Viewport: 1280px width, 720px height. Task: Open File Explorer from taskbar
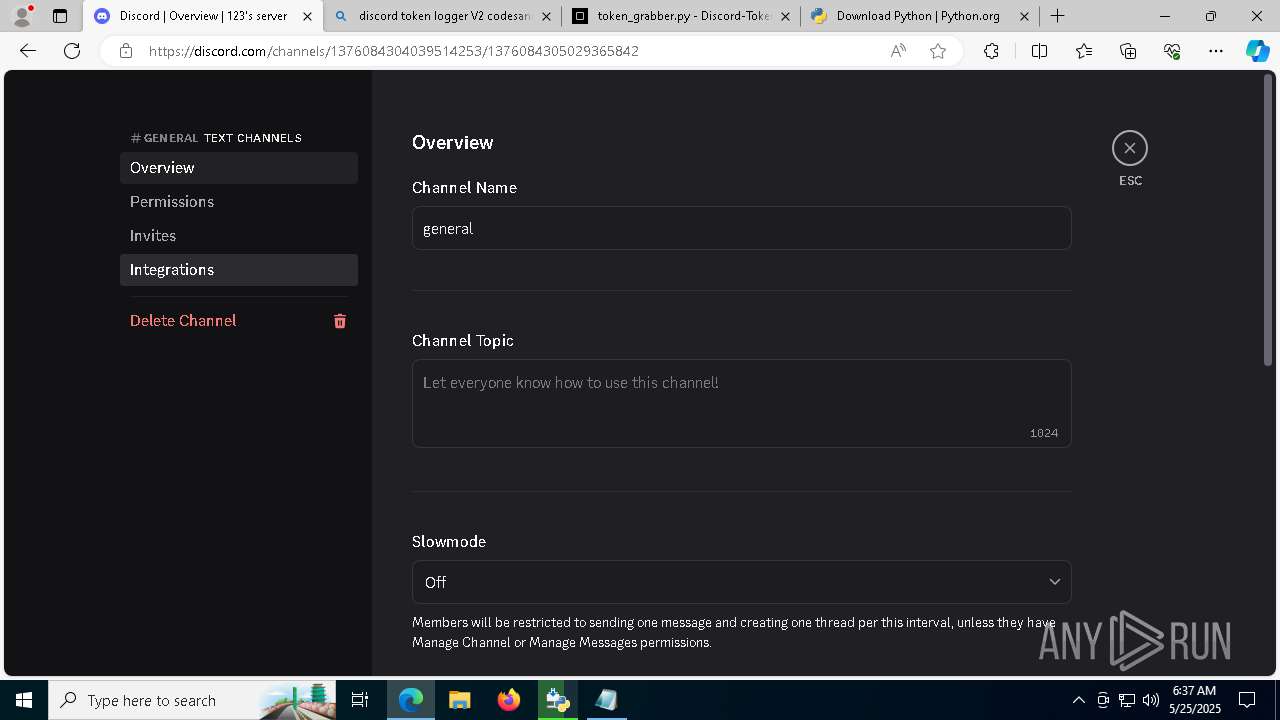459,700
